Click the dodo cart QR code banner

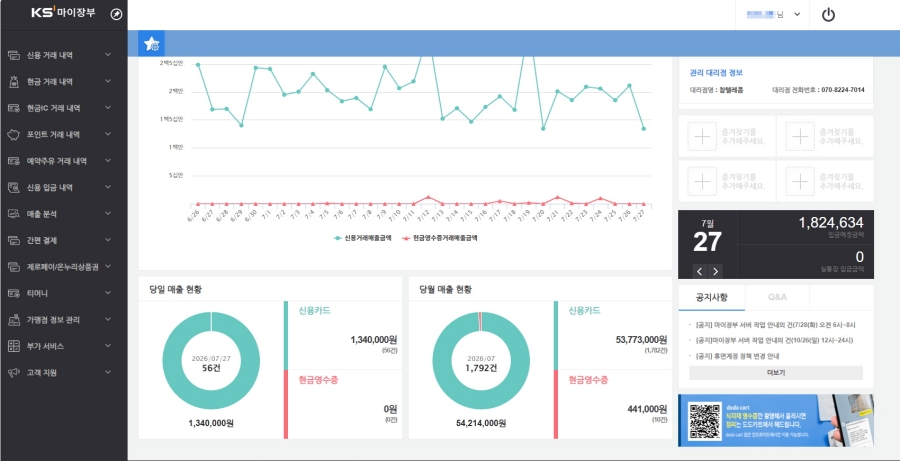point(775,420)
